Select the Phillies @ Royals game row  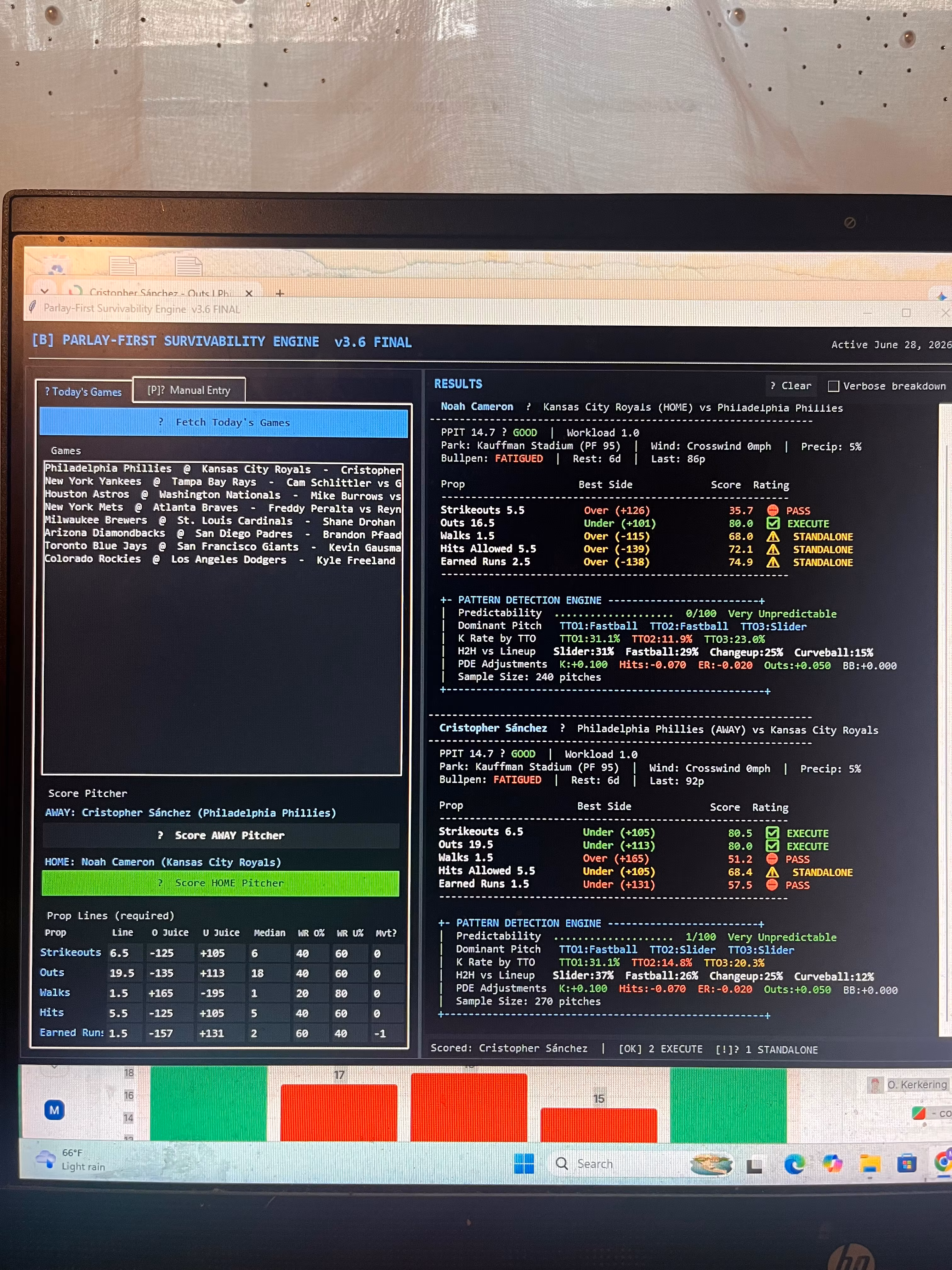(223, 469)
